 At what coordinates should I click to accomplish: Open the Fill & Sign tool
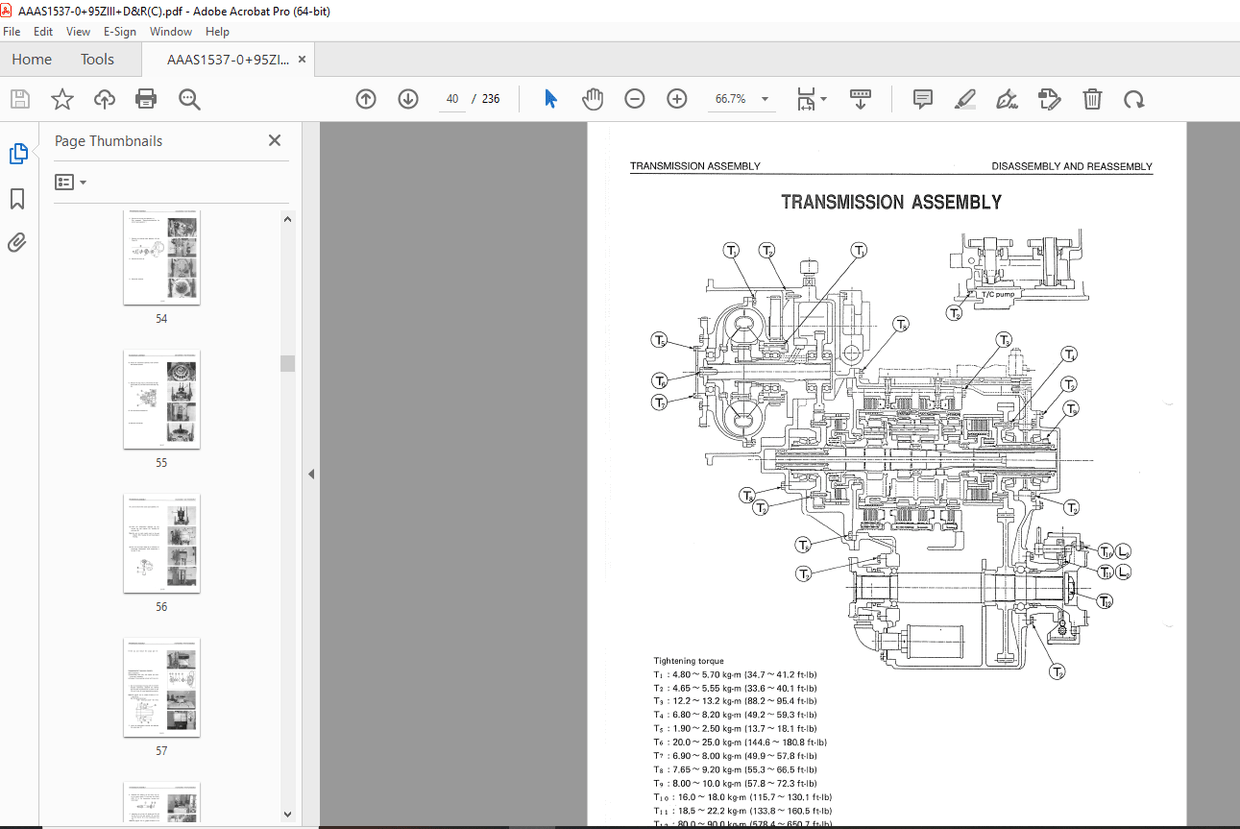coord(1006,98)
